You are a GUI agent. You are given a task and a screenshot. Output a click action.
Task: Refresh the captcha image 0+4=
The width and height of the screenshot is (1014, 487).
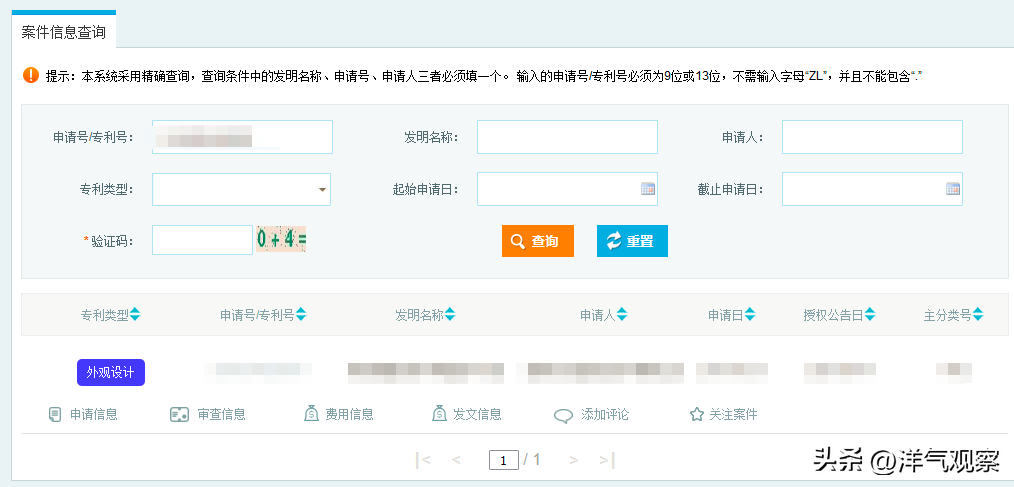click(x=281, y=240)
